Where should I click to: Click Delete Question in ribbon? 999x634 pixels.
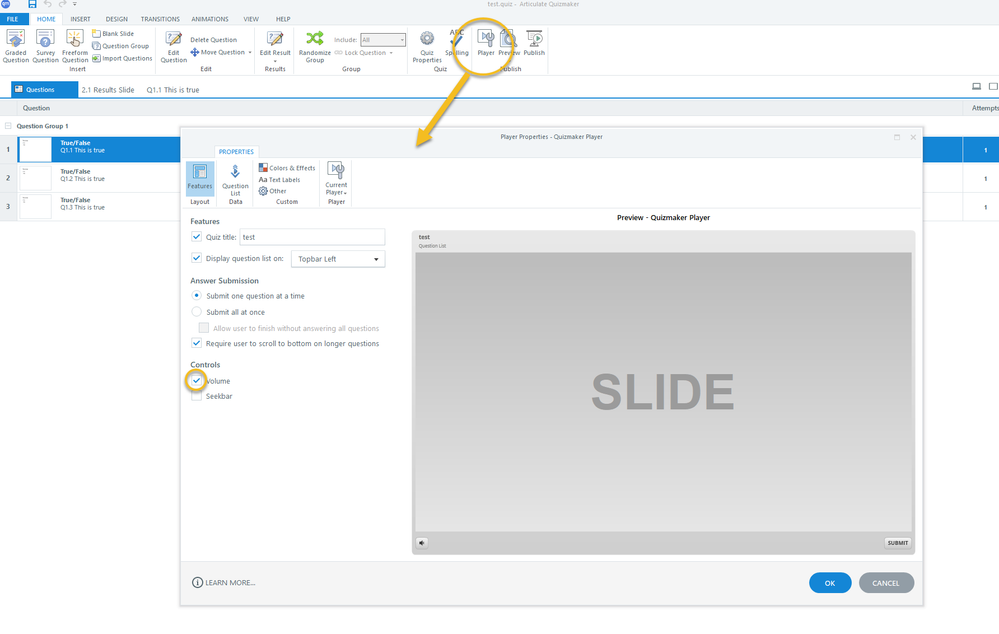213,40
